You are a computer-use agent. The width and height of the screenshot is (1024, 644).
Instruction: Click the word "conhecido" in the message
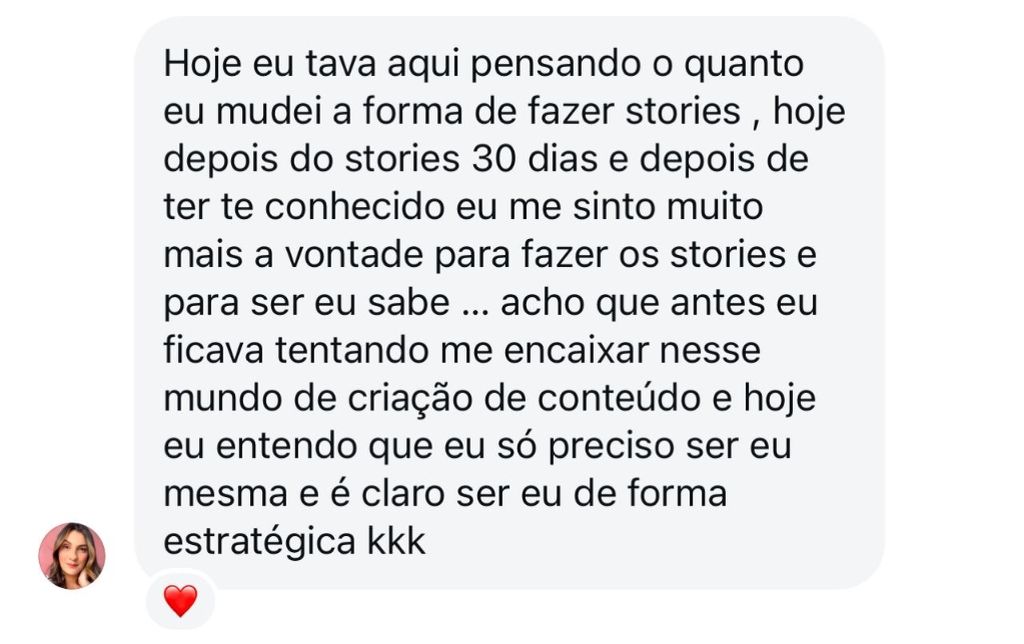(355, 206)
